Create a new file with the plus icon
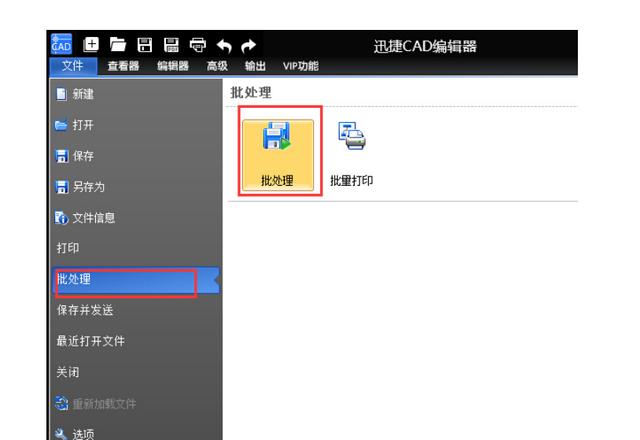 tap(91, 44)
